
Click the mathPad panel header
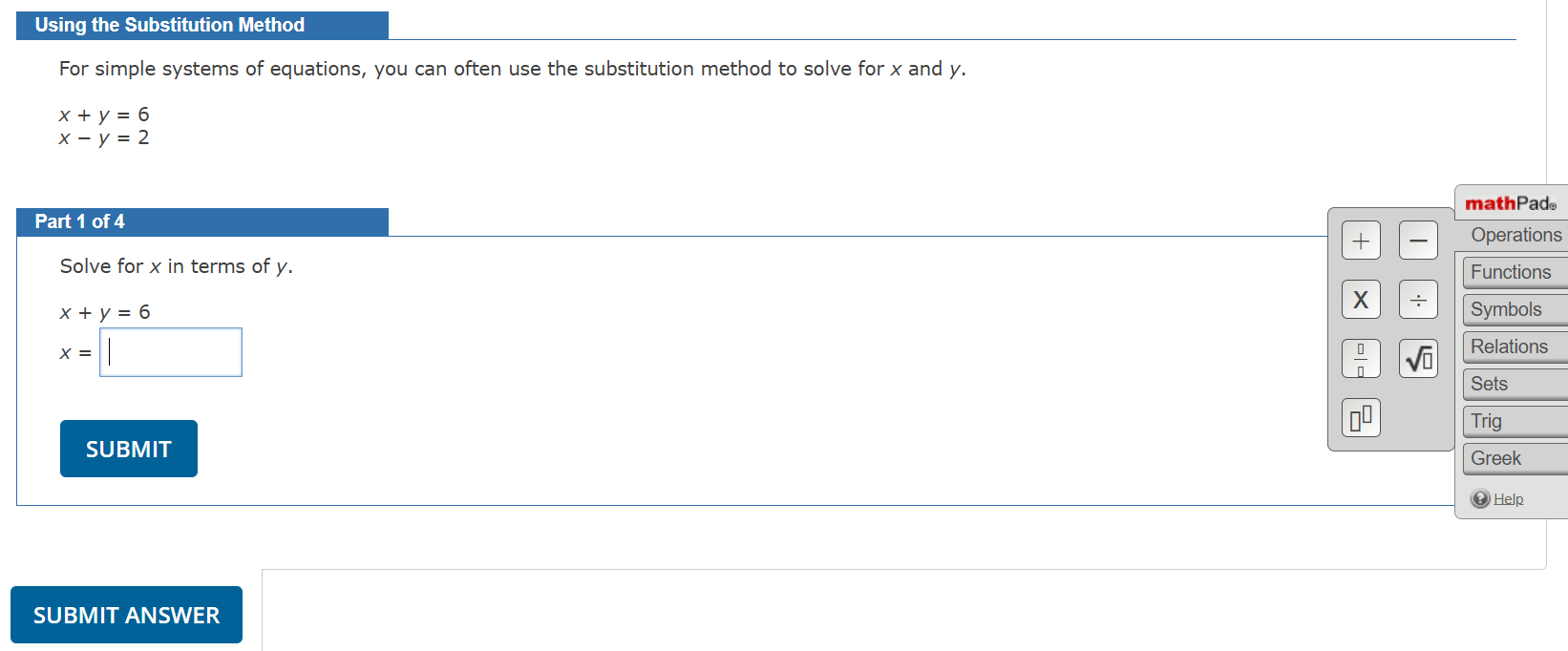(1510, 201)
